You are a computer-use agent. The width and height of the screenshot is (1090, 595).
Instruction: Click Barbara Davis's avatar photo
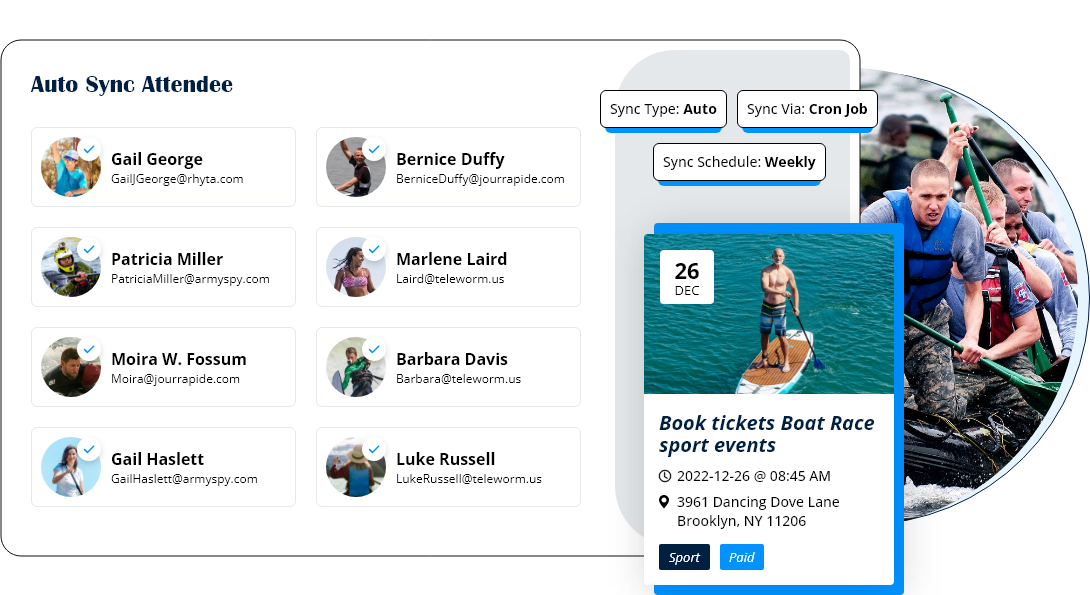point(354,368)
